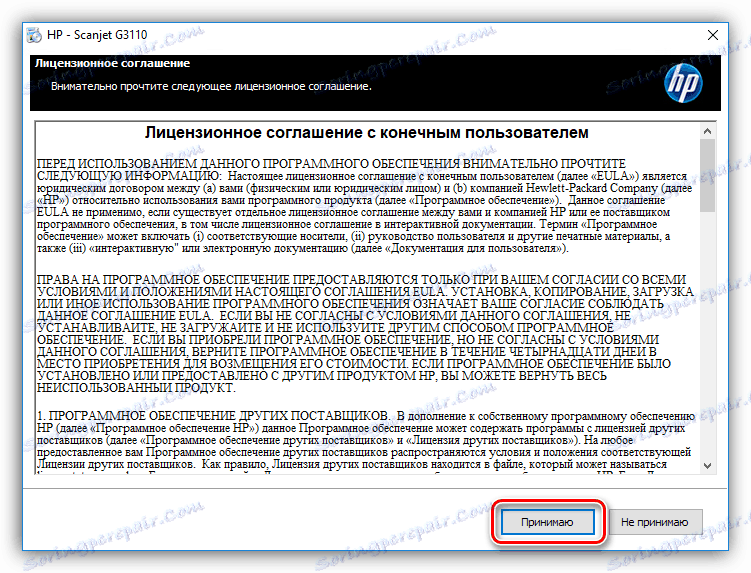Viewport: 751px width, 573px height.
Task: Decline the license with Не принимаю
Action: coord(655,522)
